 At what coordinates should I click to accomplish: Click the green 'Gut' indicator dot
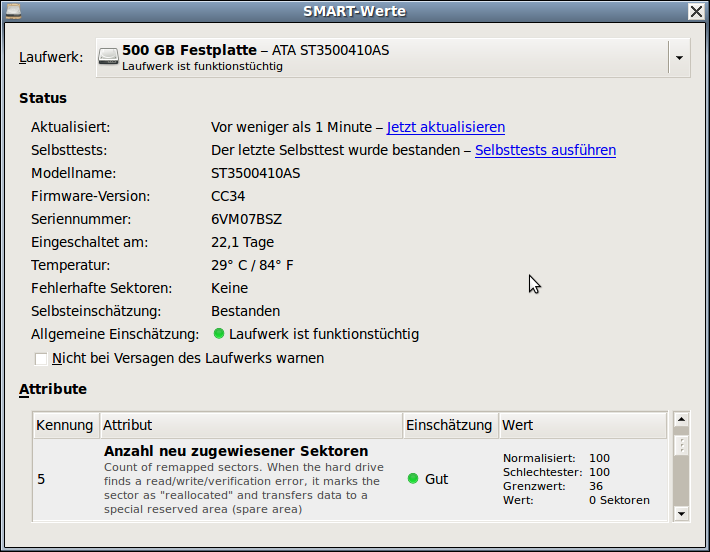pos(412,479)
